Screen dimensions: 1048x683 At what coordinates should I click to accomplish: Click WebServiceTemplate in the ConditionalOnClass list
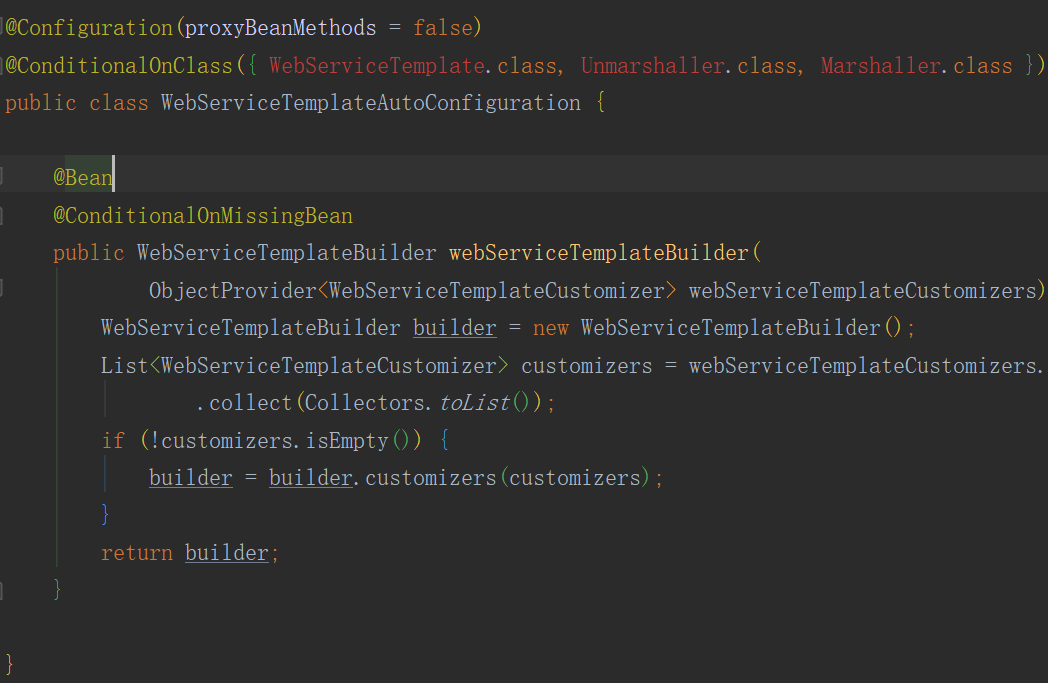pos(376,65)
